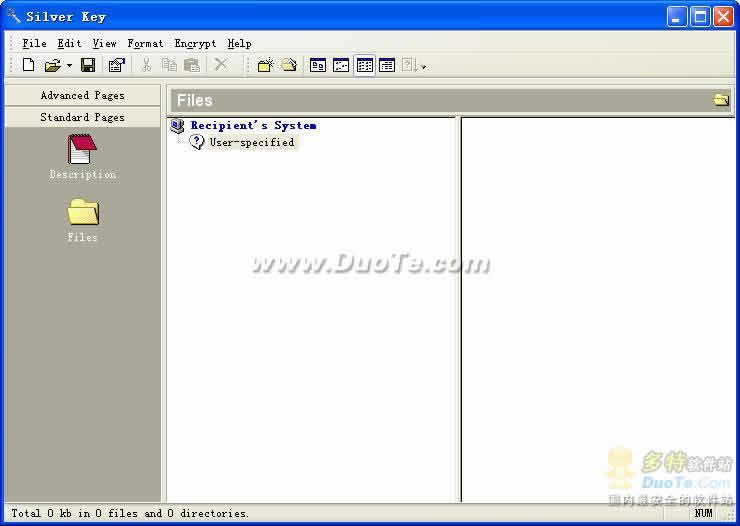Click the NUM indicator in status bar
This screenshot has width=740, height=526.
coord(703,513)
